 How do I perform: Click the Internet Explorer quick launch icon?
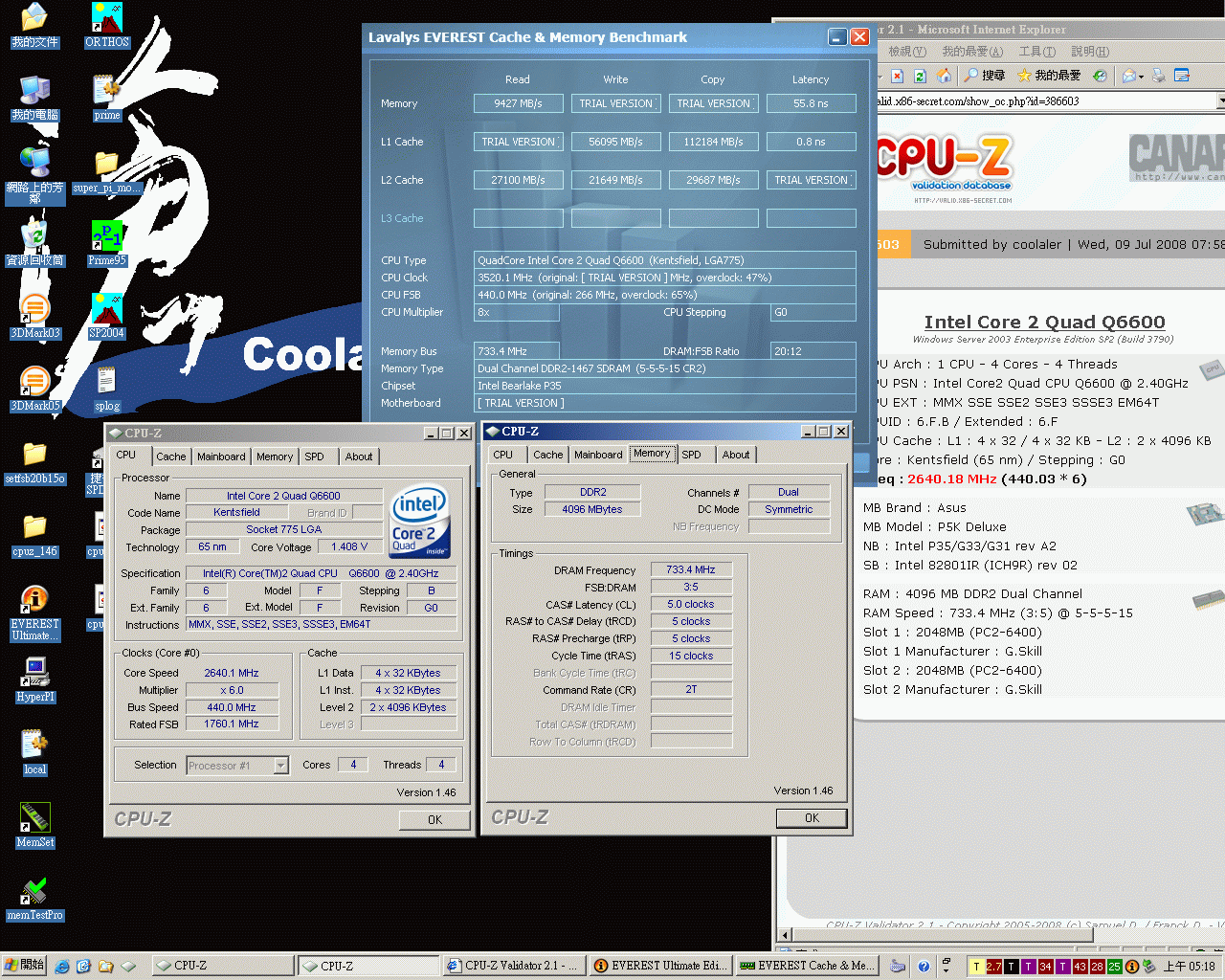62,967
